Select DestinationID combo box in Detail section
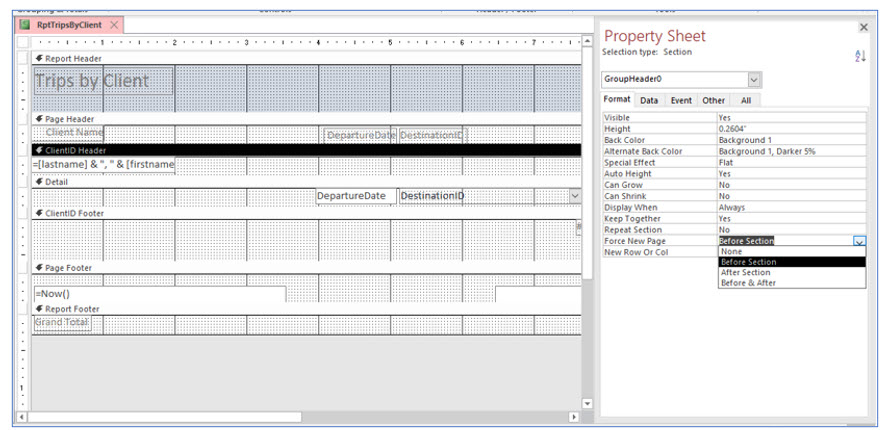Image resolution: width=890 pixels, height=430 pixels. pos(490,196)
